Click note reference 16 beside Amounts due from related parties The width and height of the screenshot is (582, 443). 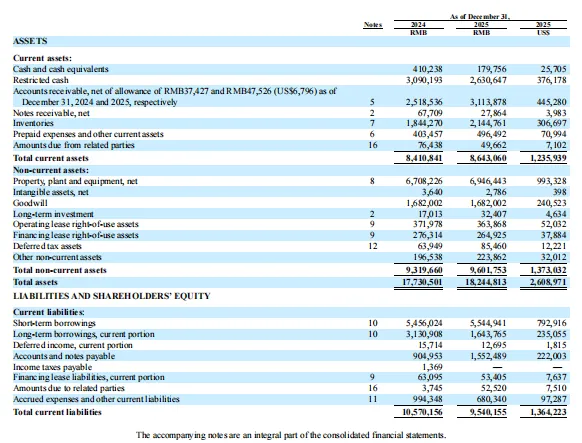373,145
